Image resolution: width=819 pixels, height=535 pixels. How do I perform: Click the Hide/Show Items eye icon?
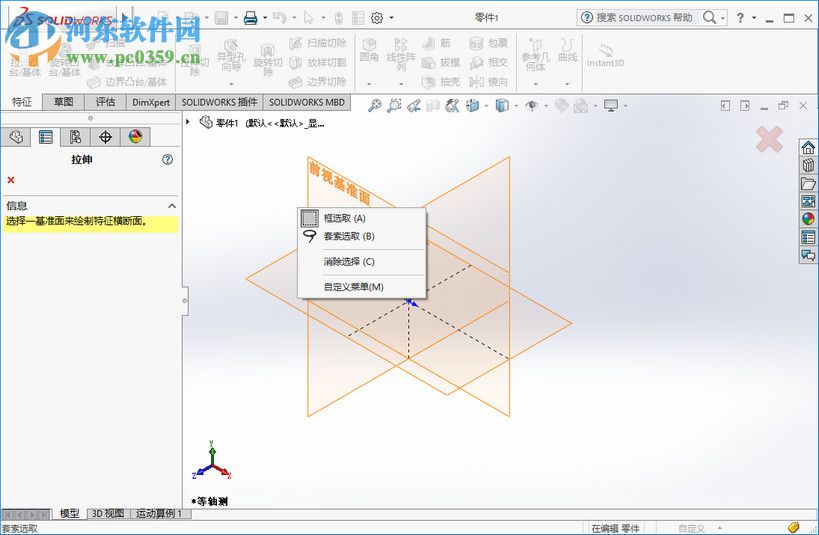pyautogui.click(x=532, y=106)
